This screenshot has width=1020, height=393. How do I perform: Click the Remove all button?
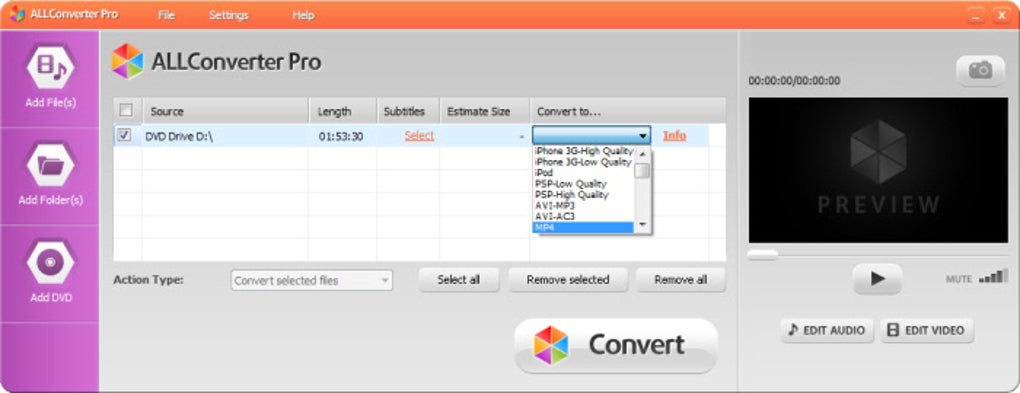[x=680, y=280]
